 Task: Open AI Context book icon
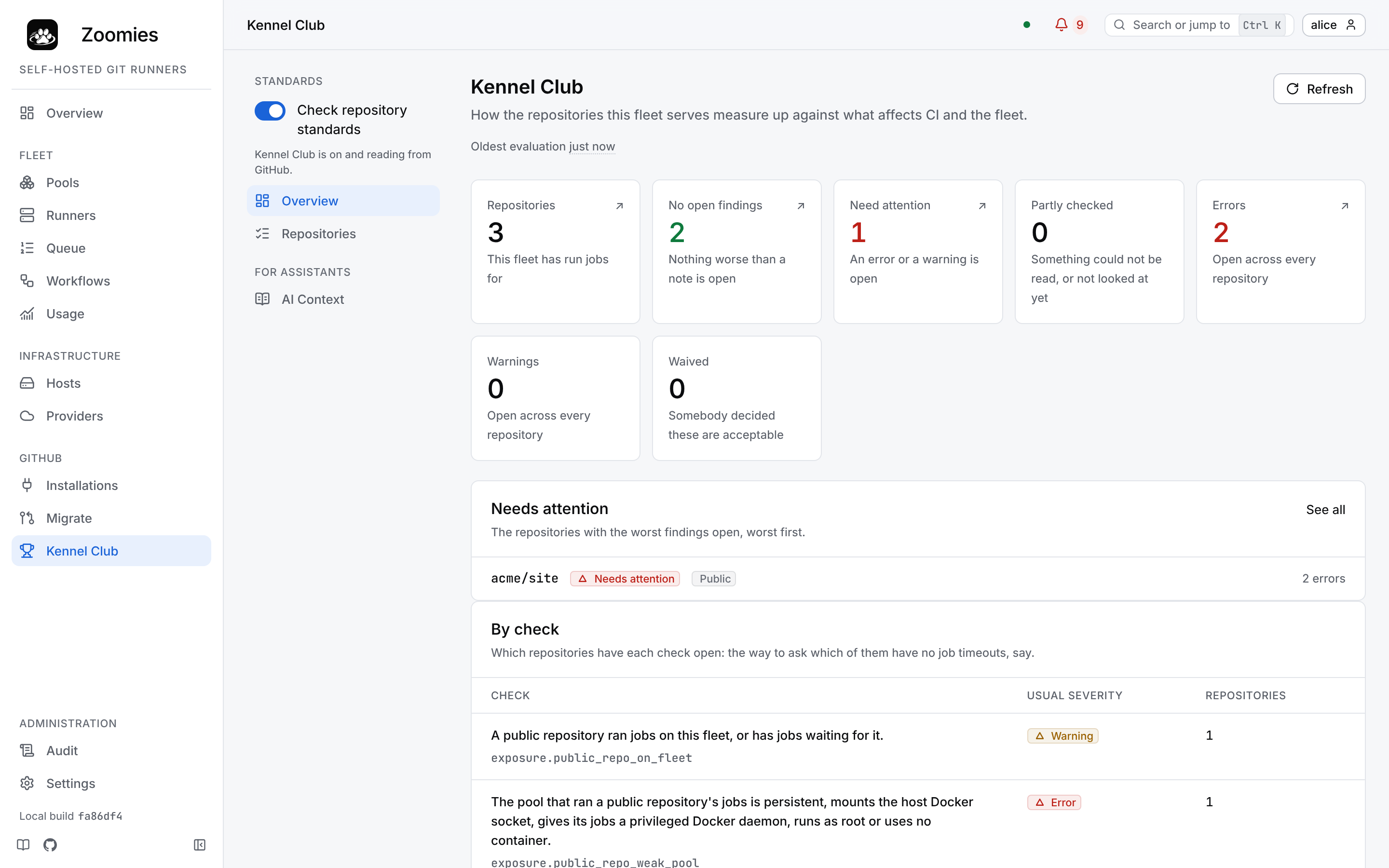click(262, 299)
